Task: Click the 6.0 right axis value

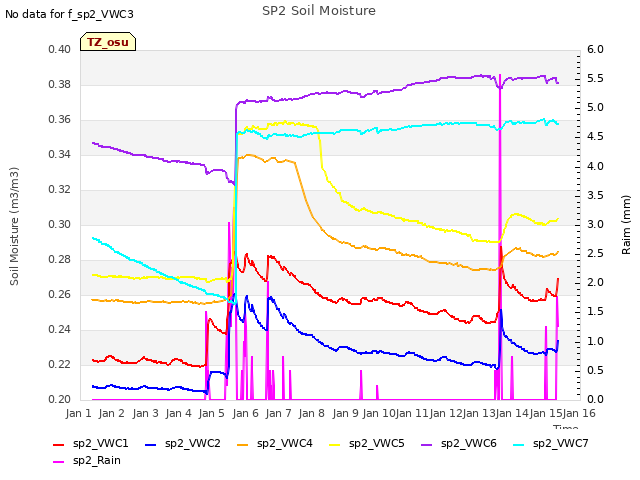Action: [x=595, y=49]
